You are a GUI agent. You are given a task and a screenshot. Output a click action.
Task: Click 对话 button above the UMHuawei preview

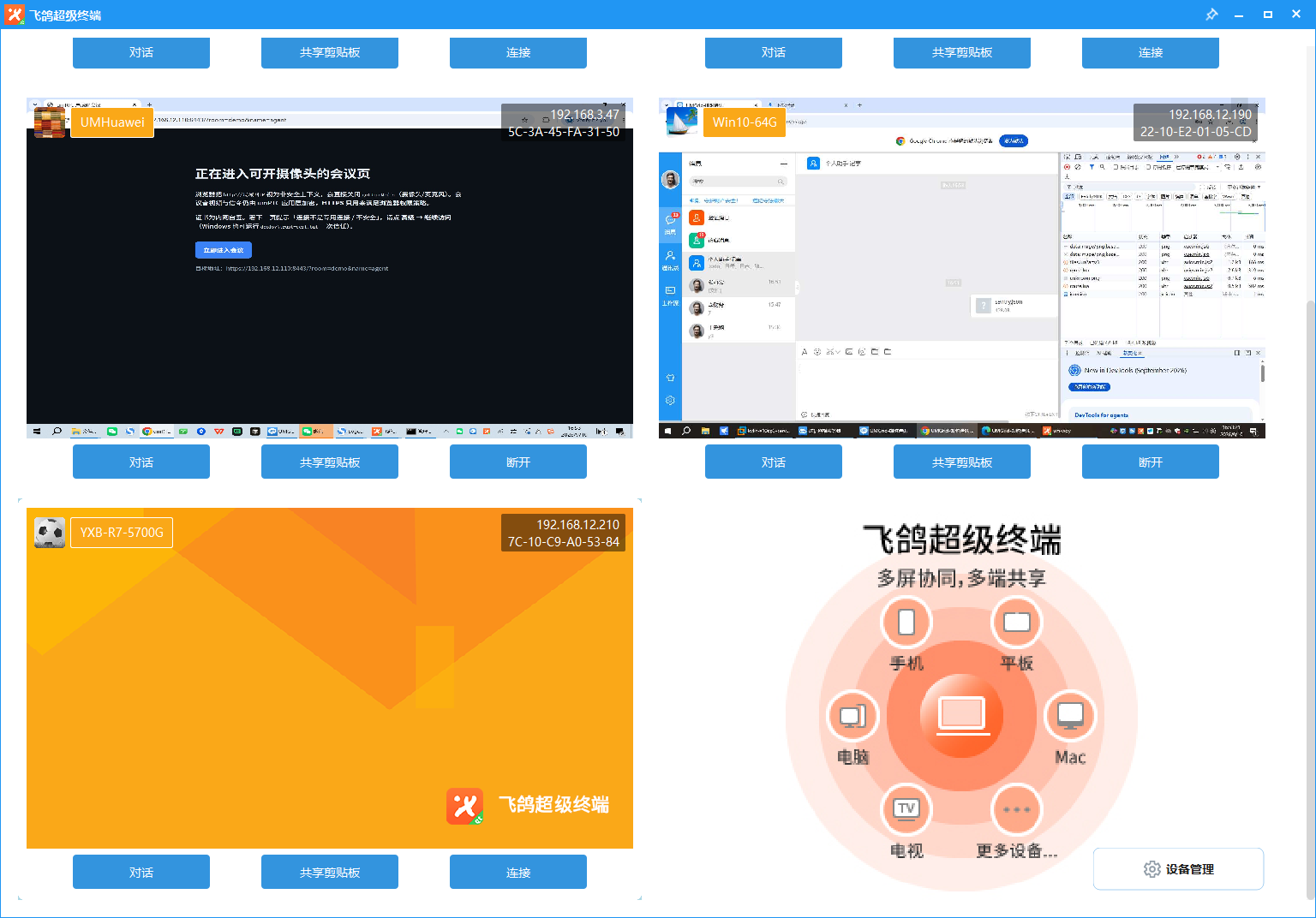[141, 52]
